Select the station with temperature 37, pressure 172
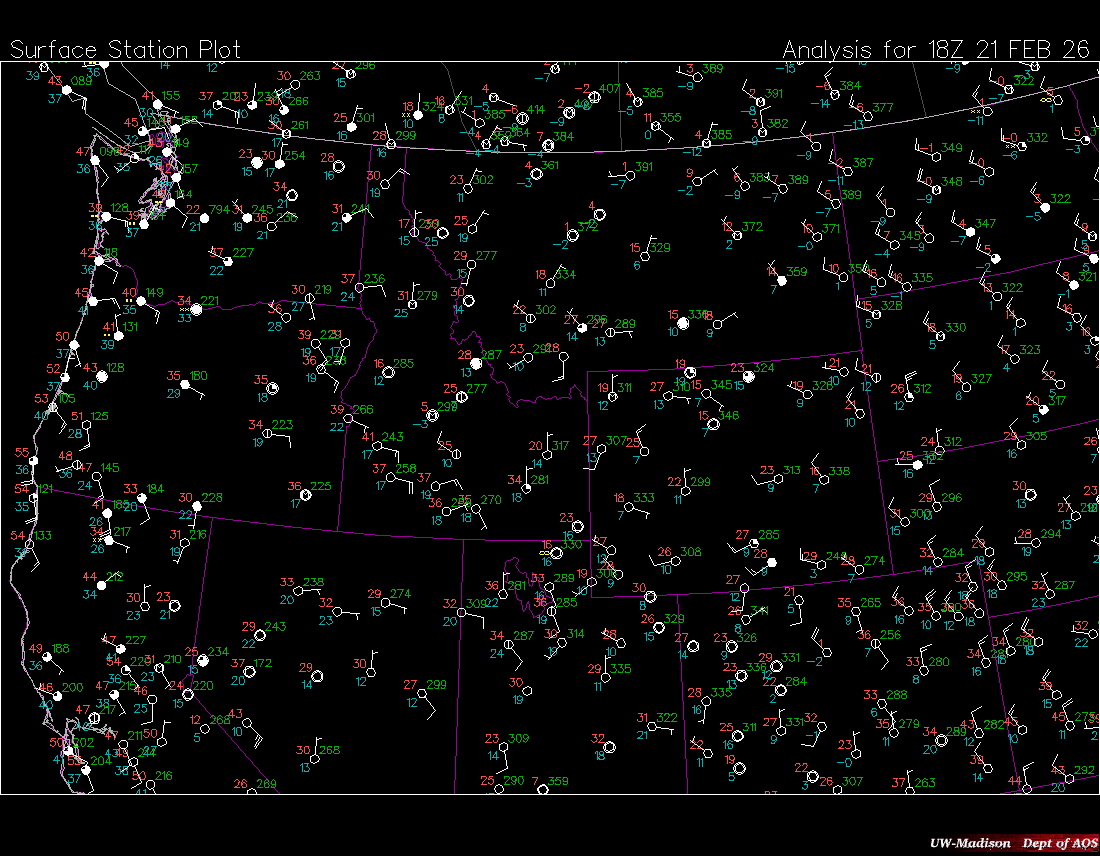The width and height of the screenshot is (1100, 856). coord(251,672)
